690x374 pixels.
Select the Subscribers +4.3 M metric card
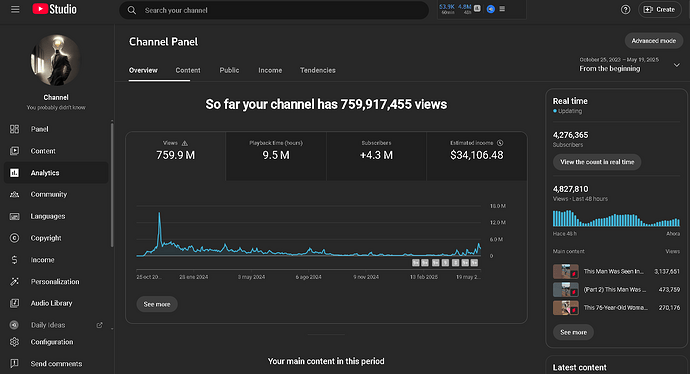pyautogui.click(x=376, y=156)
